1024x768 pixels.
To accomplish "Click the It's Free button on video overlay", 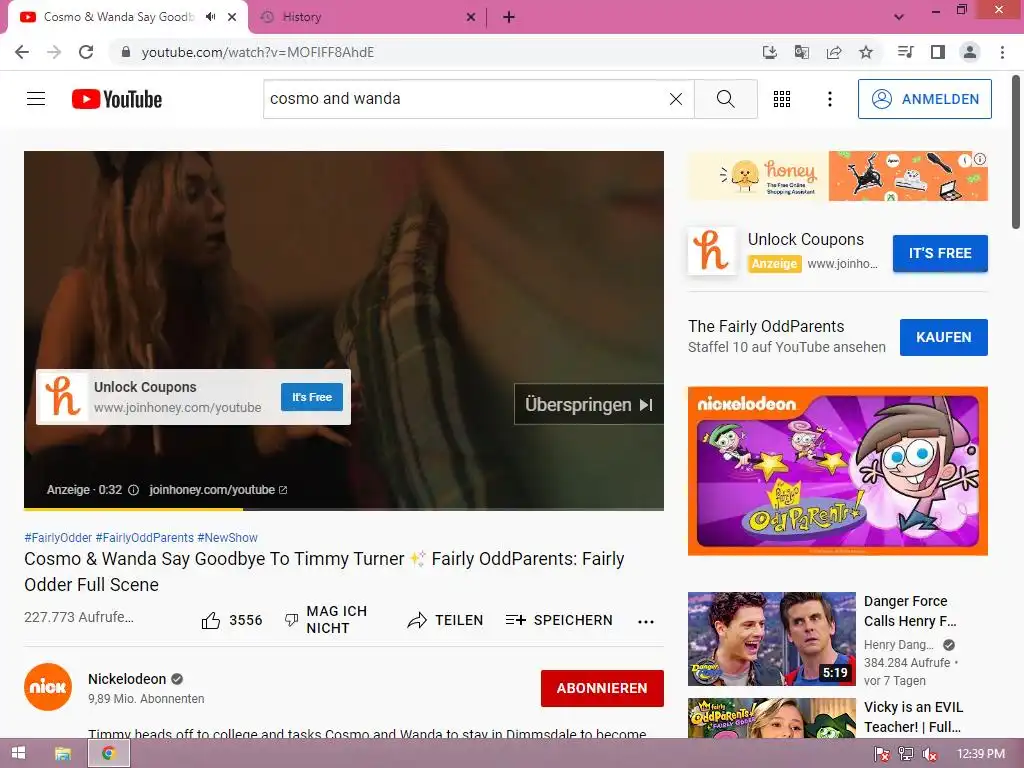I will [x=312, y=397].
